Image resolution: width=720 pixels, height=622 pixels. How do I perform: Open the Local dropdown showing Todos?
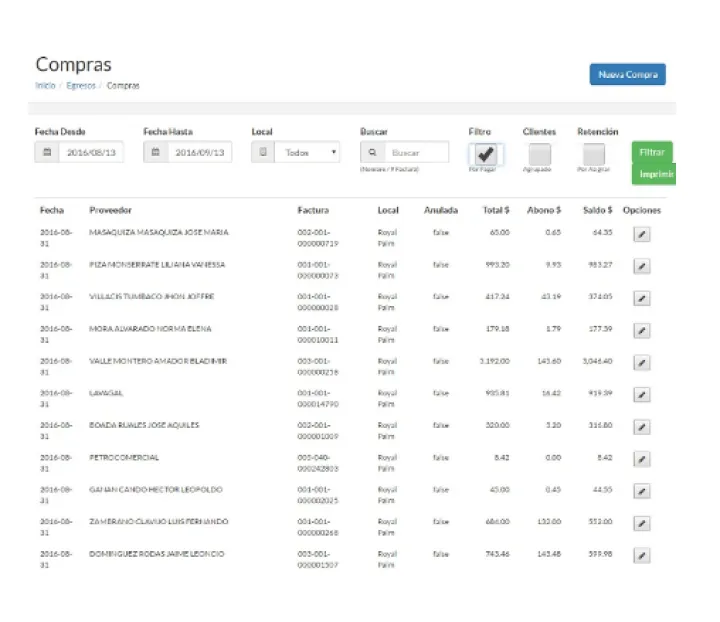(307, 153)
